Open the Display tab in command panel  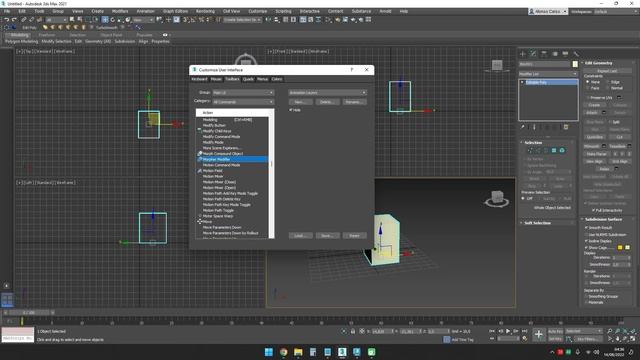[565, 53]
